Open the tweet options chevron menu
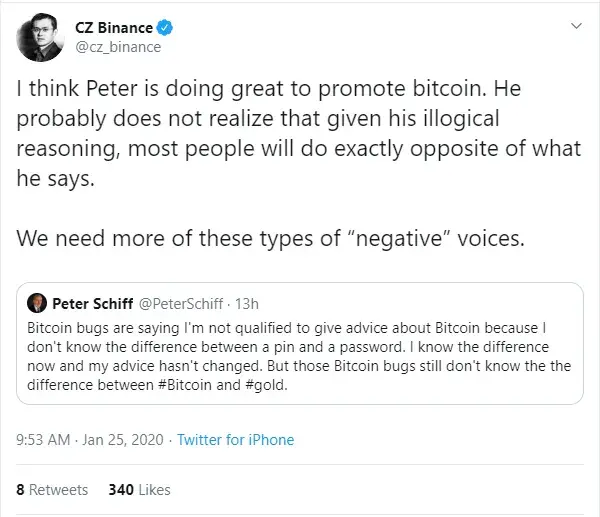This screenshot has width=600, height=517. (x=573, y=25)
